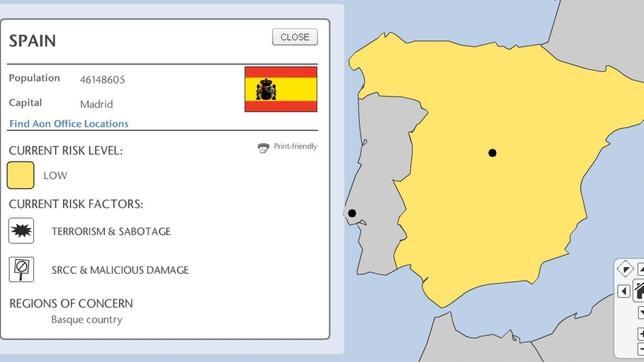Reset map view with the home icon
This screenshot has height=362, width=644.
(x=639, y=291)
